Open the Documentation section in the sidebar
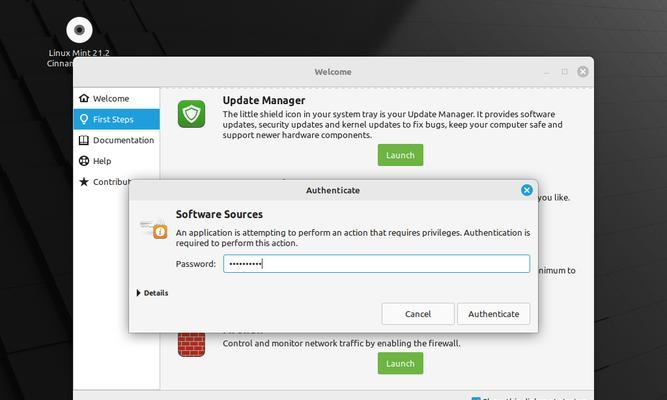Screen dimensions: 667x400 pos(117,140)
